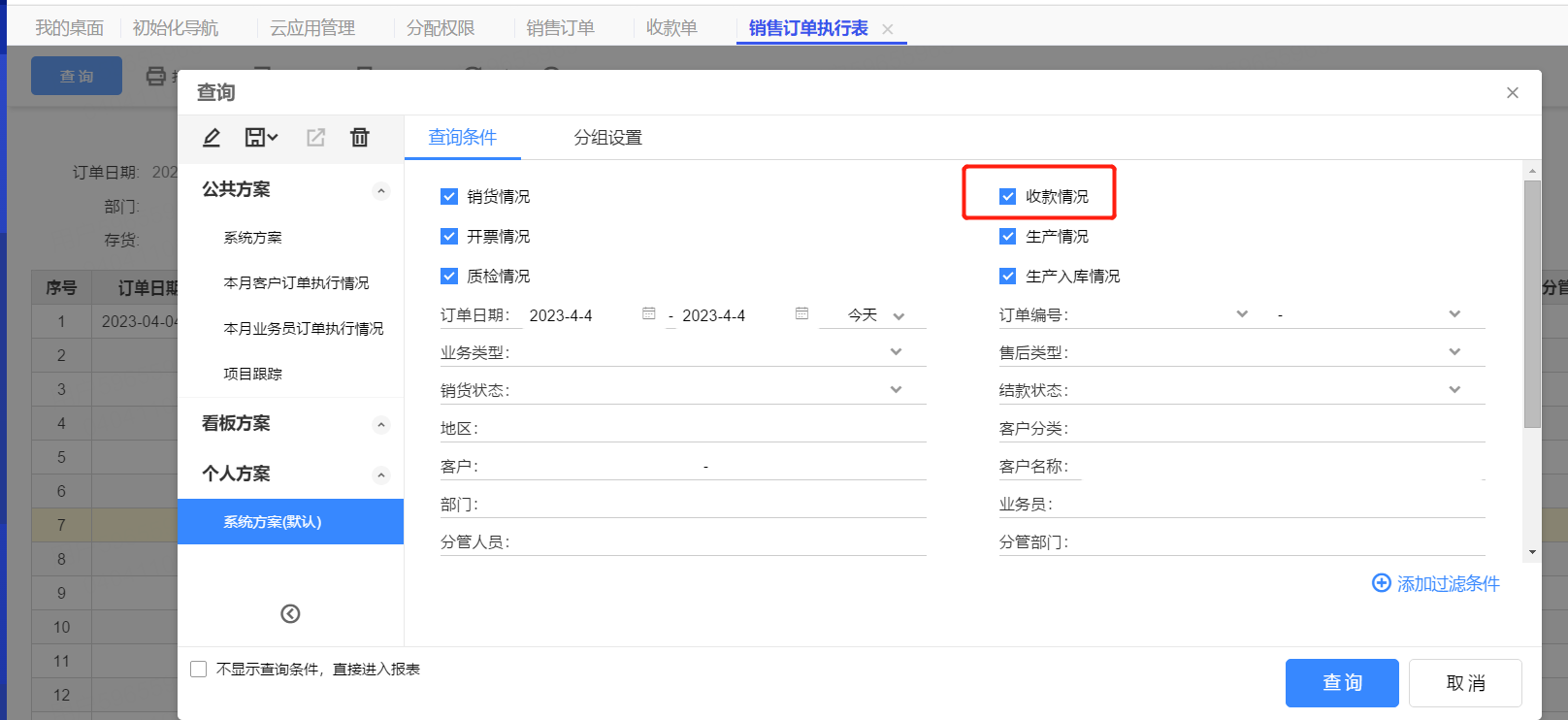Switch to the 分组设置 tab
Image resolution: width=1568 pixels, height=720 pixels.
pyautogui.click(x=607, y=138)
